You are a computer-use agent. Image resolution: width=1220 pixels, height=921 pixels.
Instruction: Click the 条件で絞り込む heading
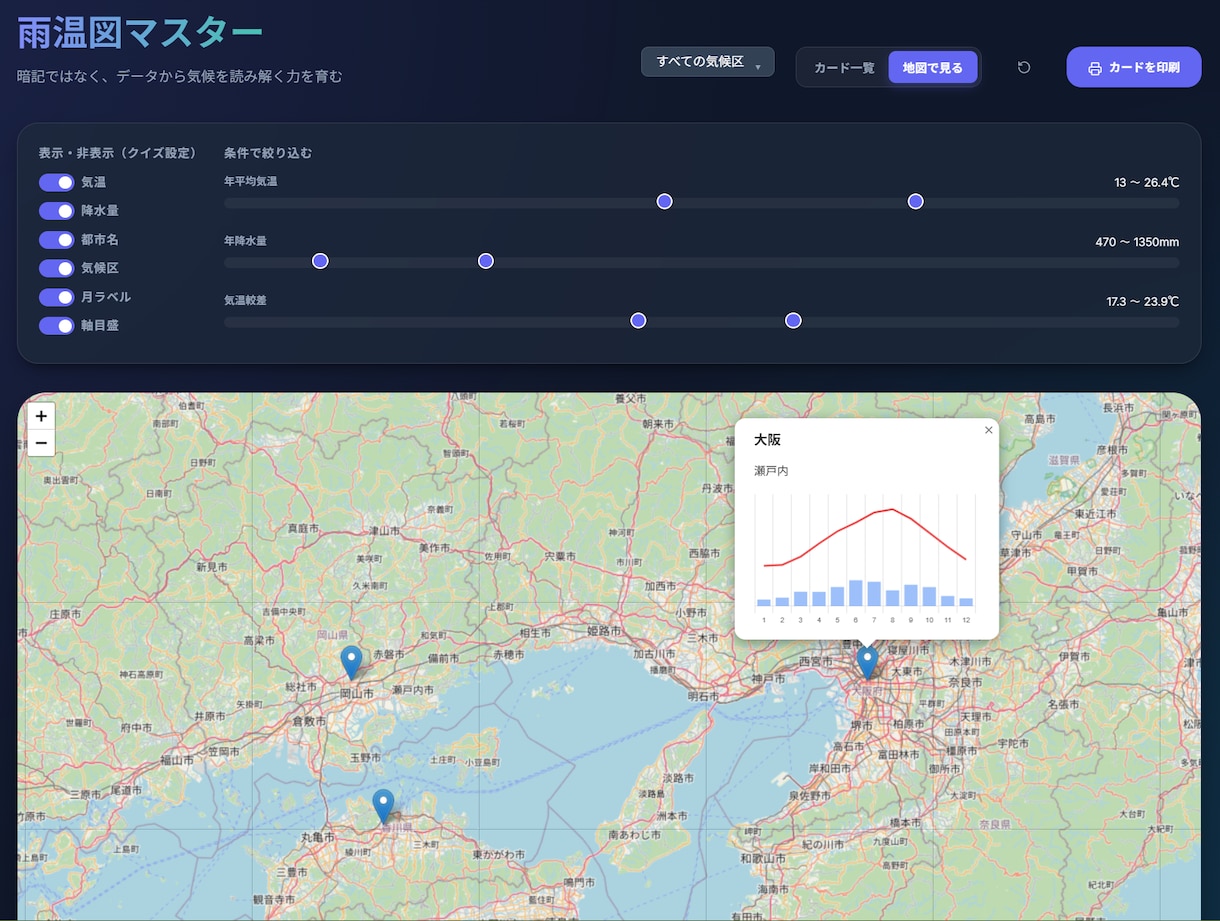coord(268,153)
